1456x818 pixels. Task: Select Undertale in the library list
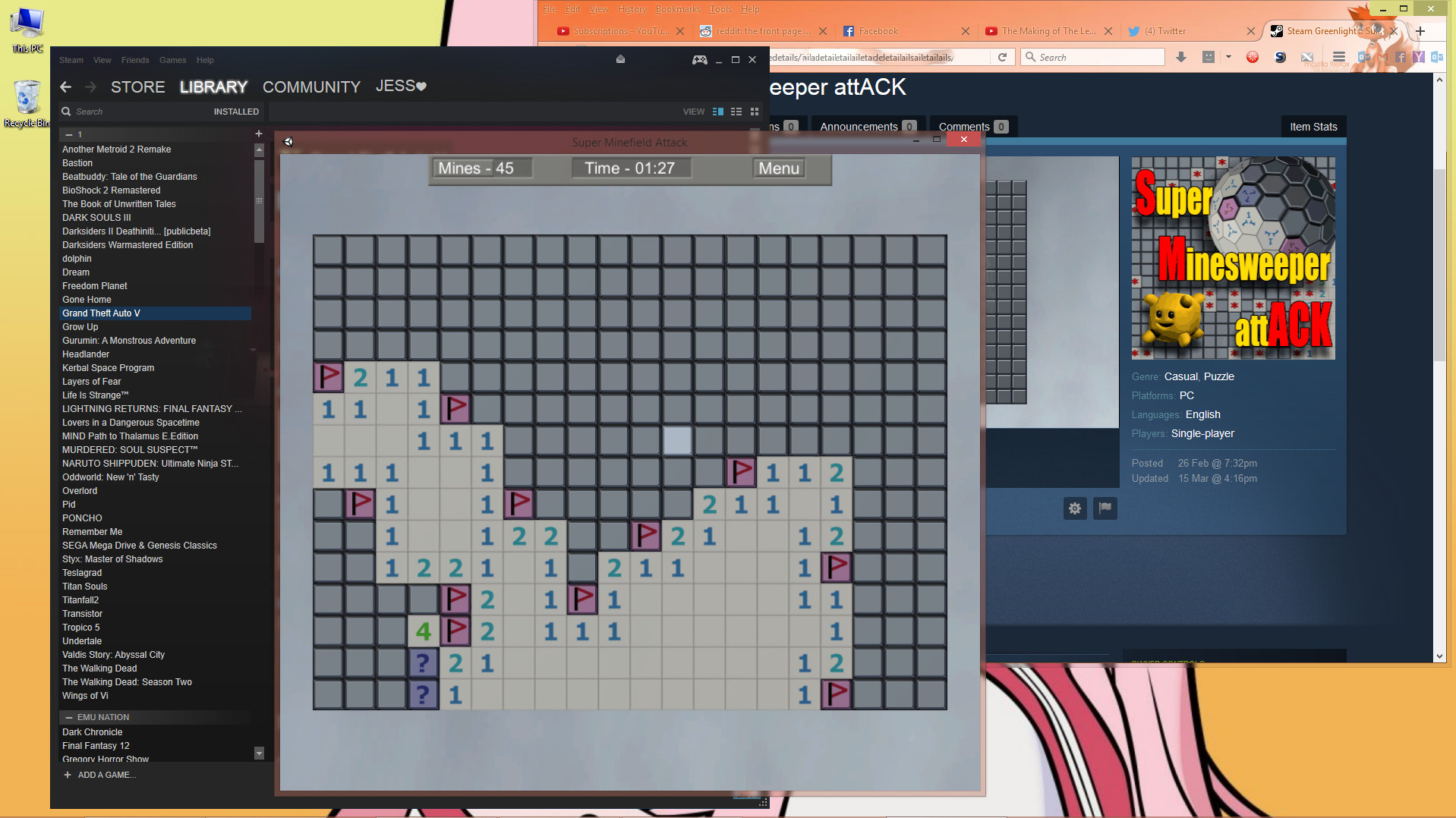pyautogui.click(x=81, y=640)
